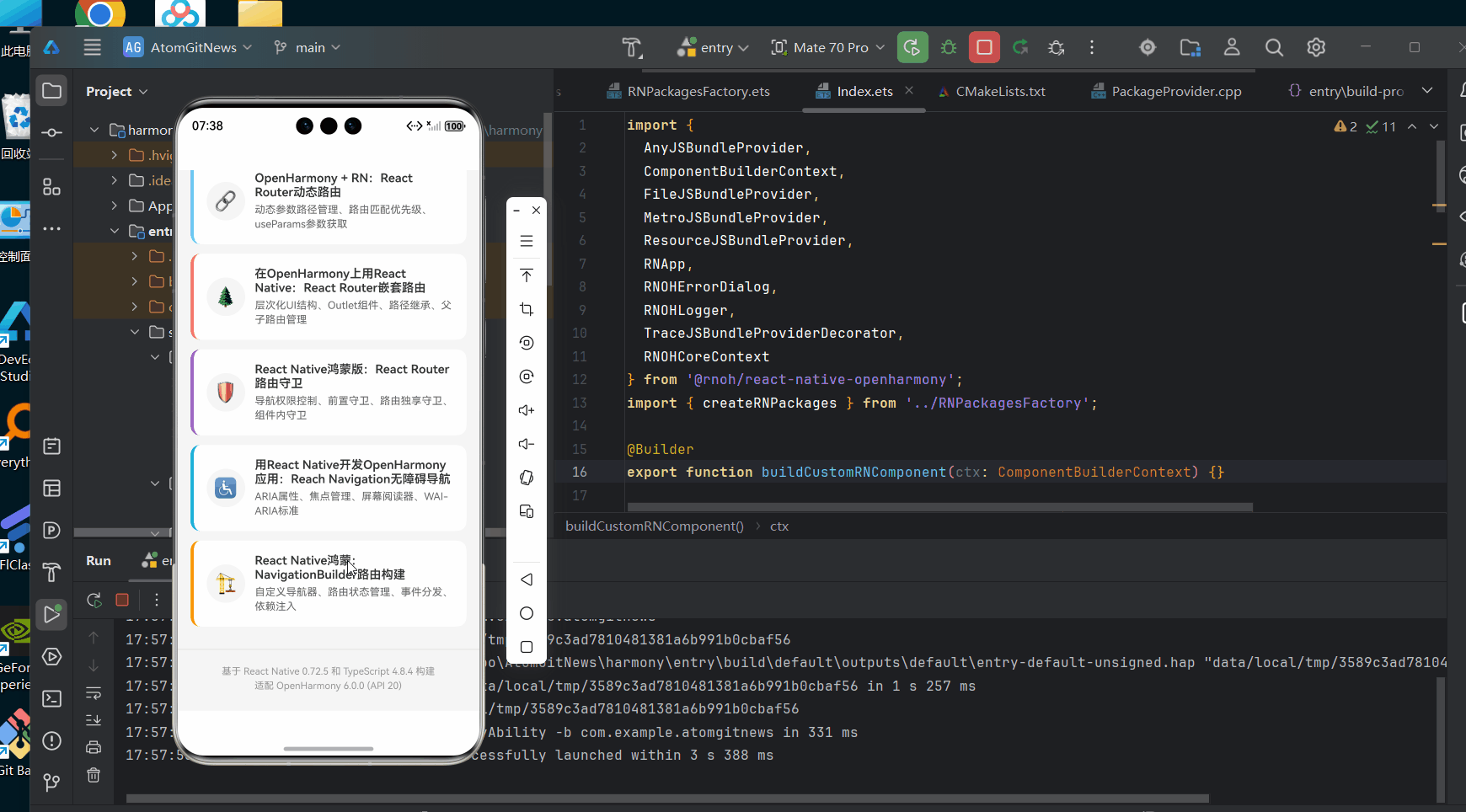Switch to PackageProvider.cpp tab
The height and width of the screenshot is (812, 1466).
[x=1167, y=91]
